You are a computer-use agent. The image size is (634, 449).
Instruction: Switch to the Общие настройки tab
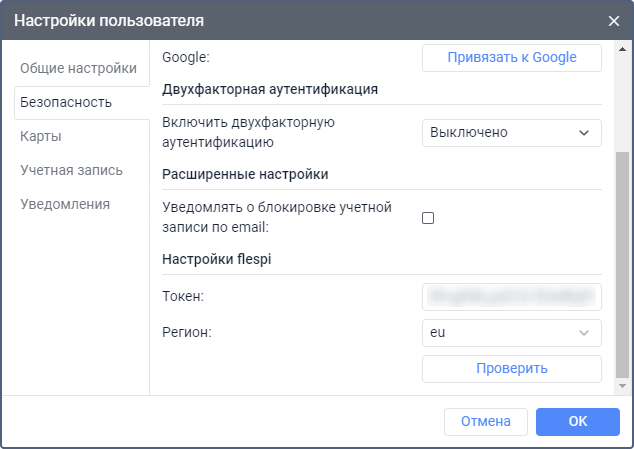tap(78, 68)
